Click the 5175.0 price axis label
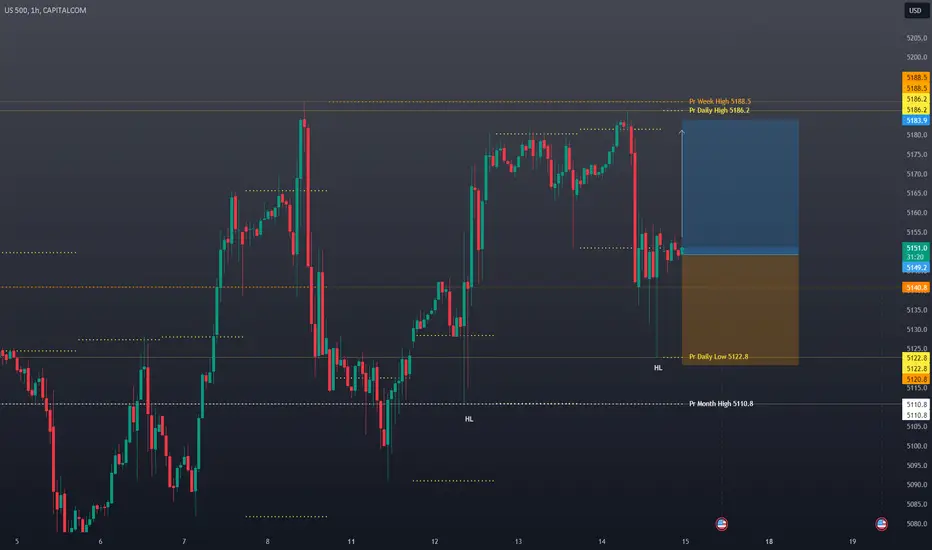The height and width of the screenshot is (550, 932). 917,155
